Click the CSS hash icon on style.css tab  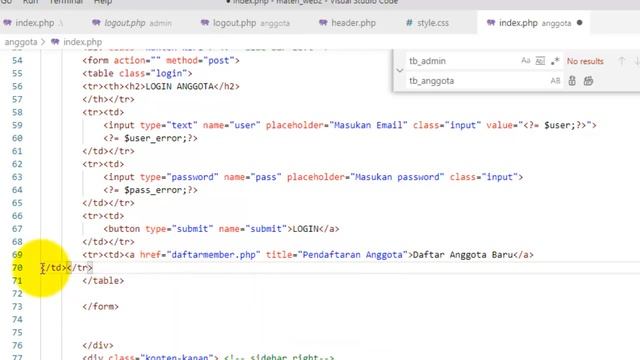click(409, 23)
